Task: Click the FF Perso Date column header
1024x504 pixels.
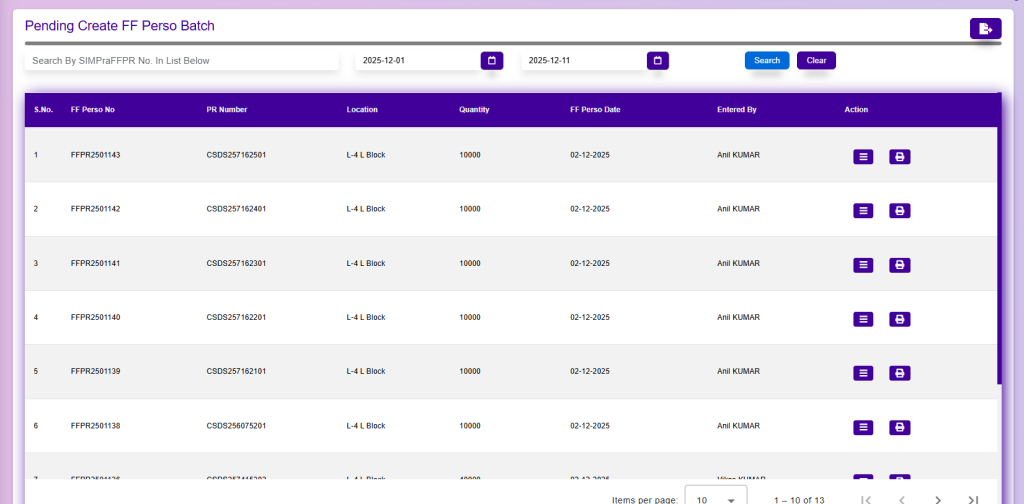Action: tap(595, 109)
